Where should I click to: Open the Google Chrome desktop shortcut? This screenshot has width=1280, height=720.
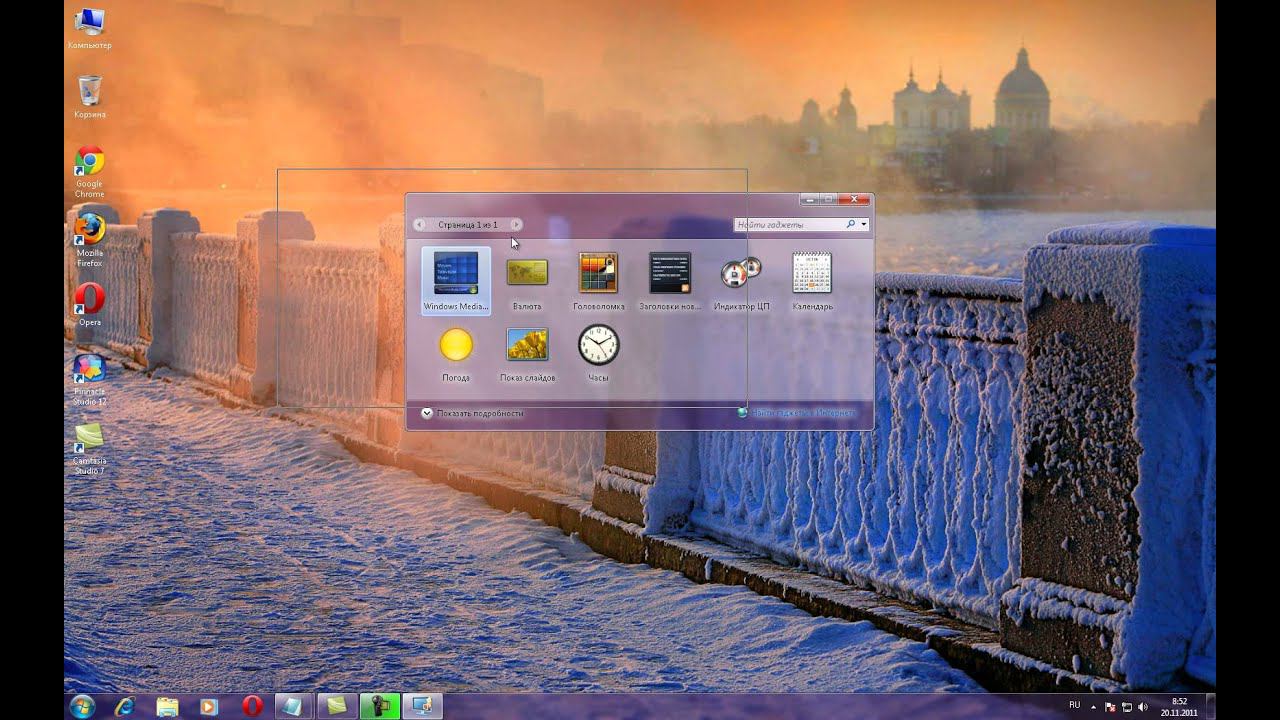[90, 172]
